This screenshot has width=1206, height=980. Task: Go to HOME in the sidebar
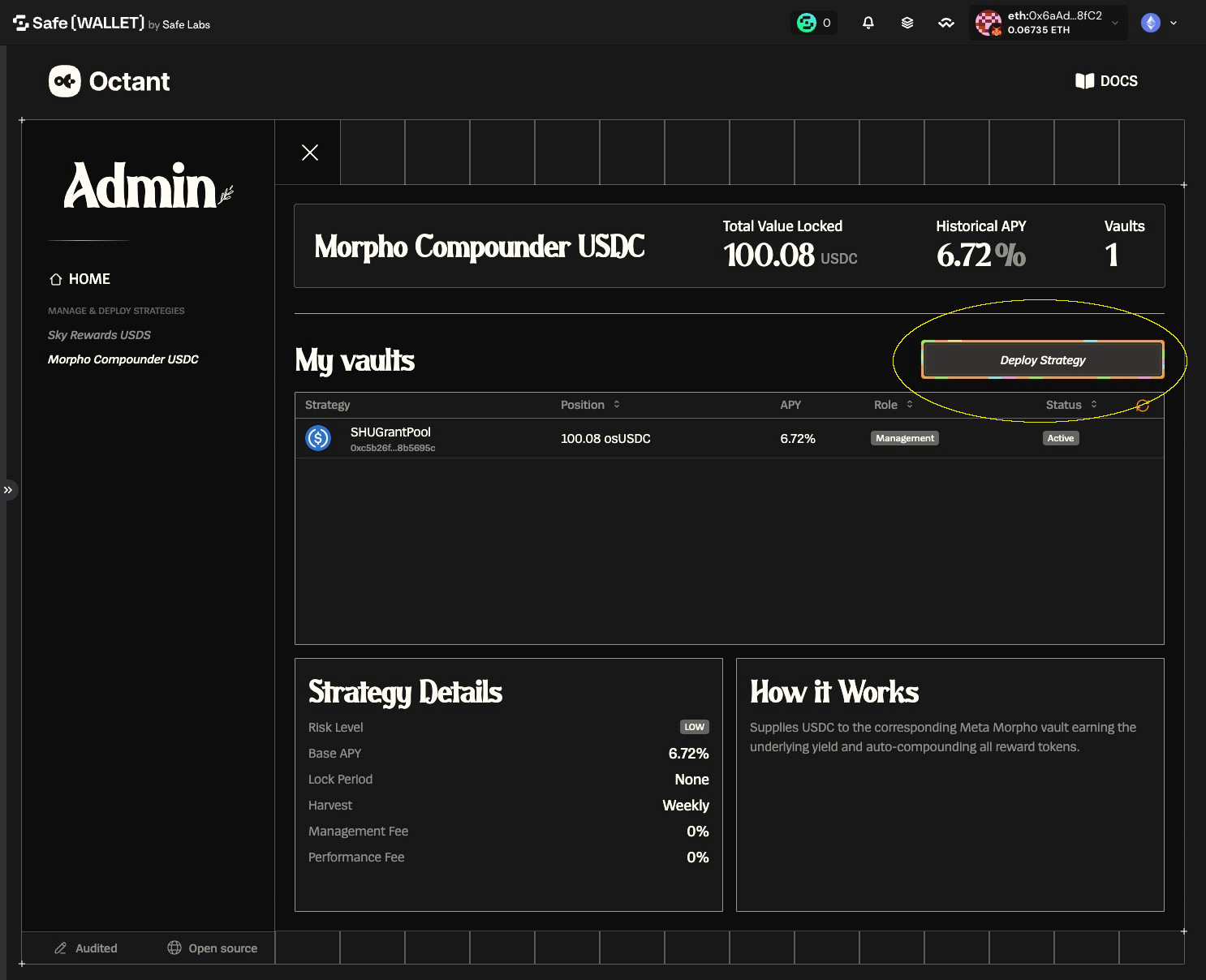click(80, 279)
